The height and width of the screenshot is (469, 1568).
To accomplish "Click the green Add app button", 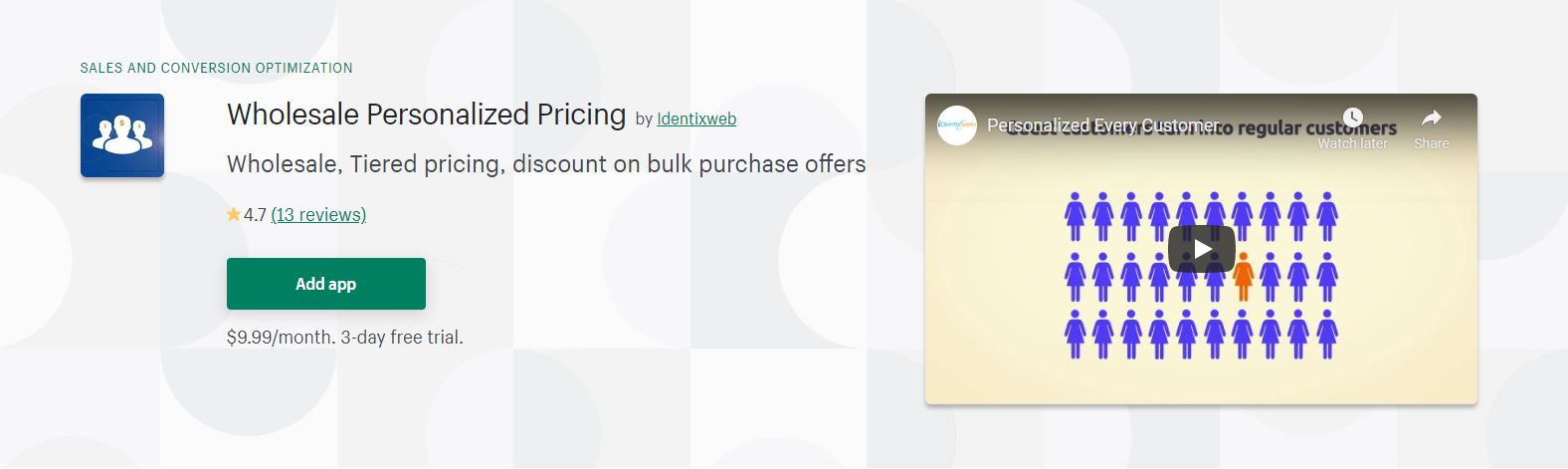I will point(326,284).
